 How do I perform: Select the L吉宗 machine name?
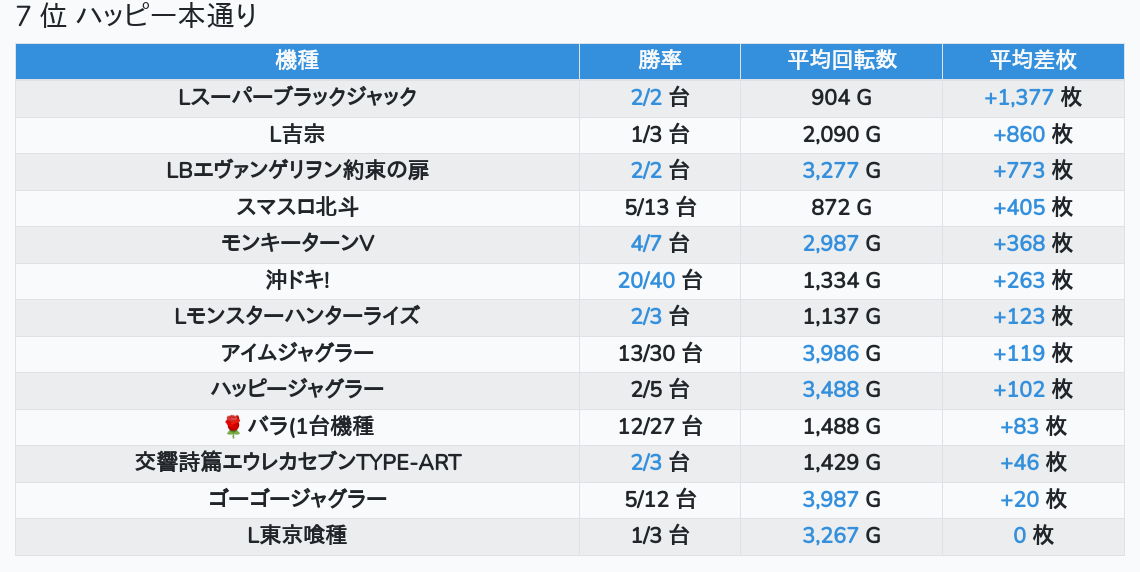point(297,135)
